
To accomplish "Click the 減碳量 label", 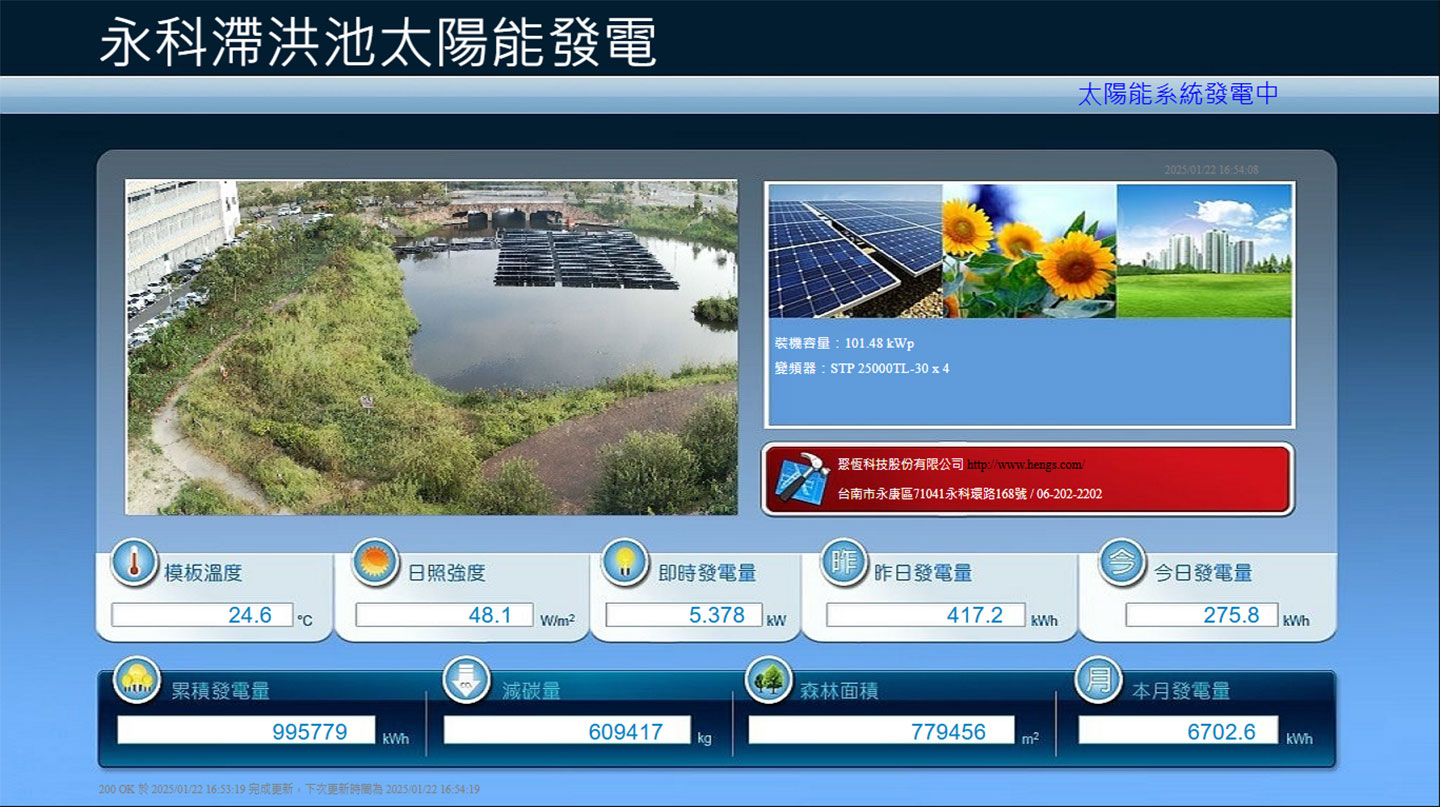I will coord(531,691).
